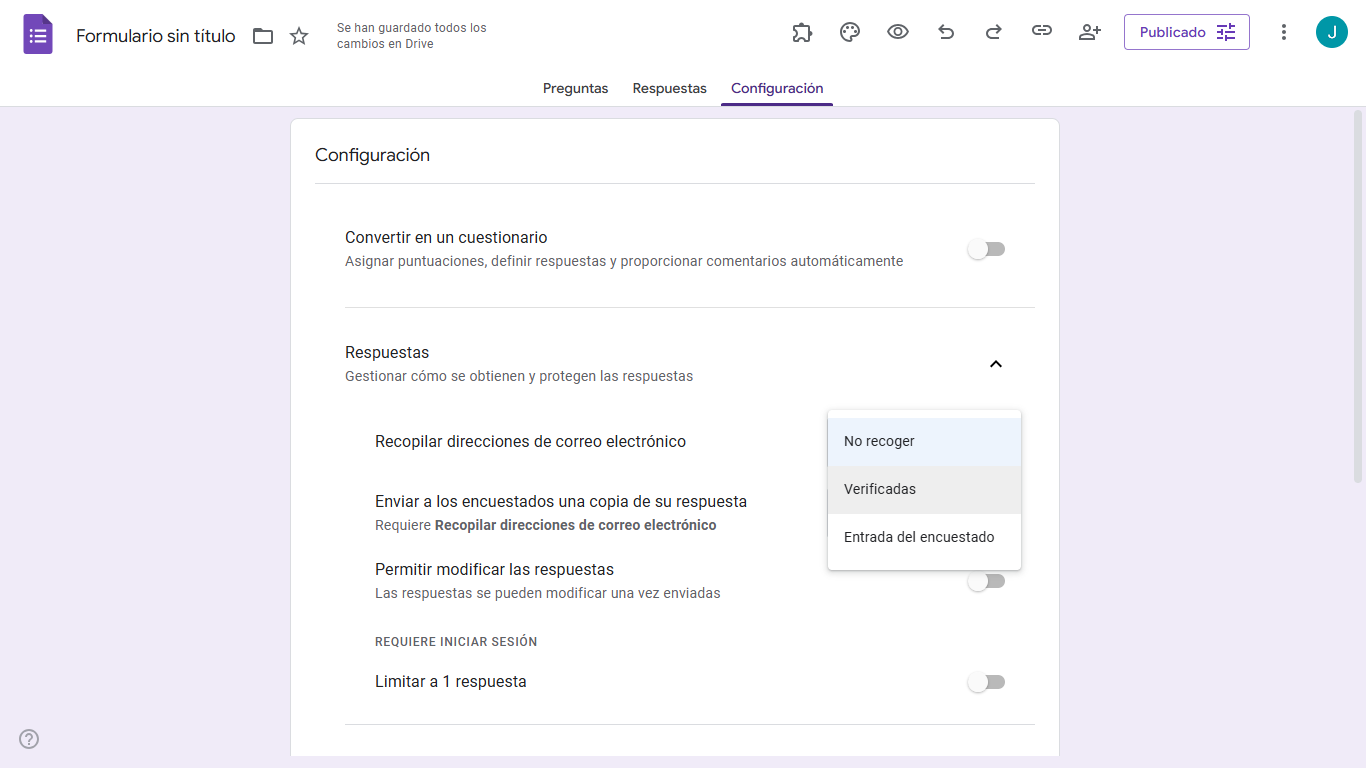Choose No recoger option
Image resolution: width=1366 pixels, height=768 pixels.
click(924, 441)
